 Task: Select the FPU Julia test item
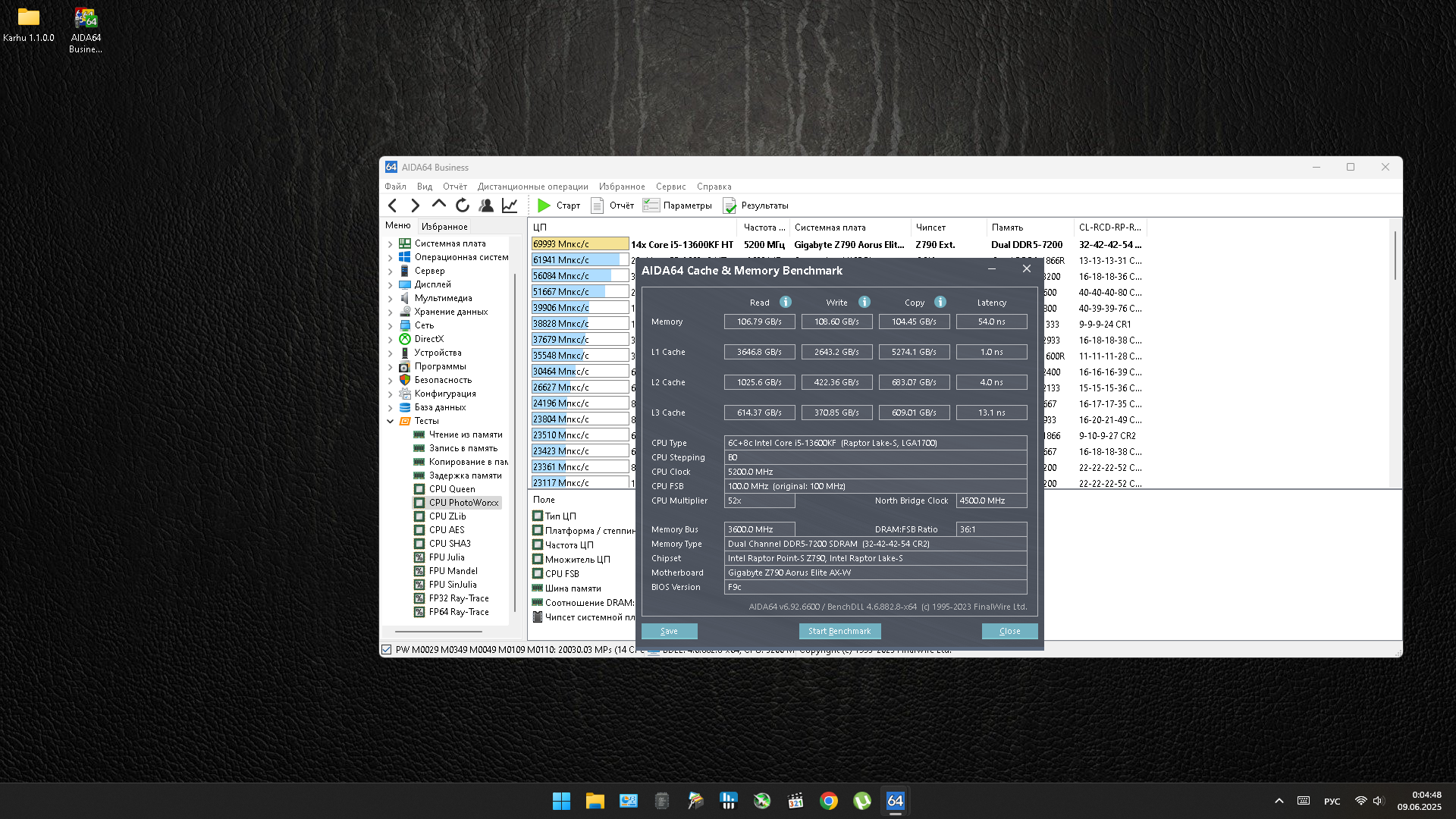tap(446, 557)
